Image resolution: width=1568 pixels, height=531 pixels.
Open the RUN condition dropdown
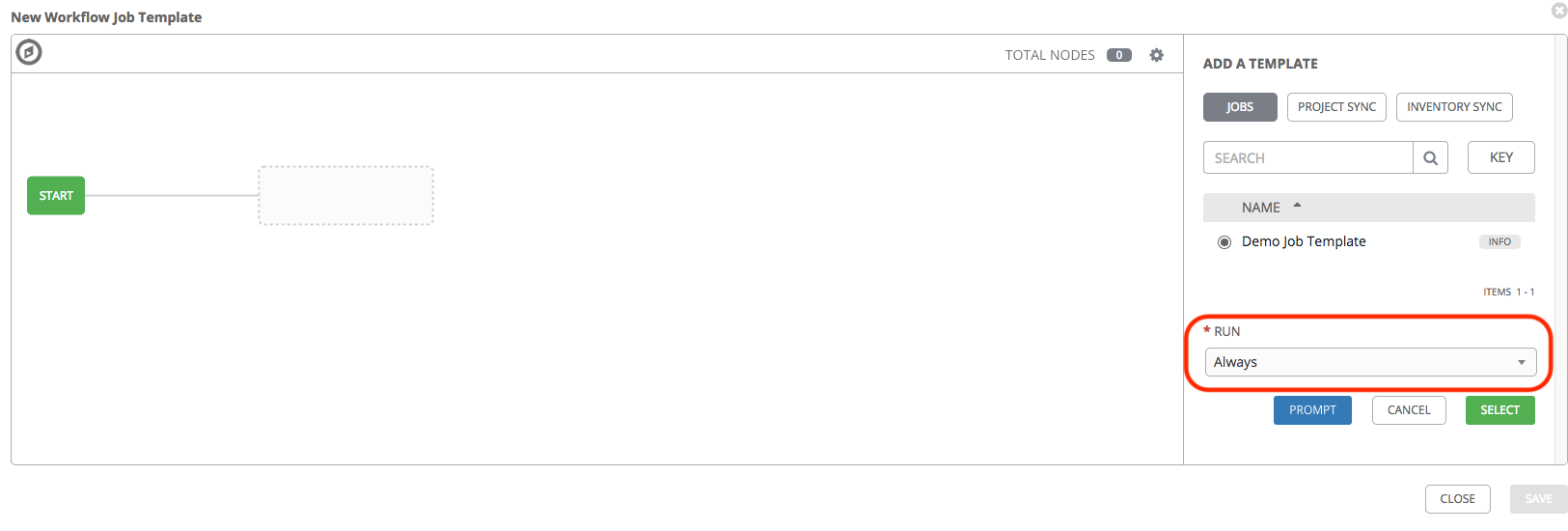[1370, 362]
